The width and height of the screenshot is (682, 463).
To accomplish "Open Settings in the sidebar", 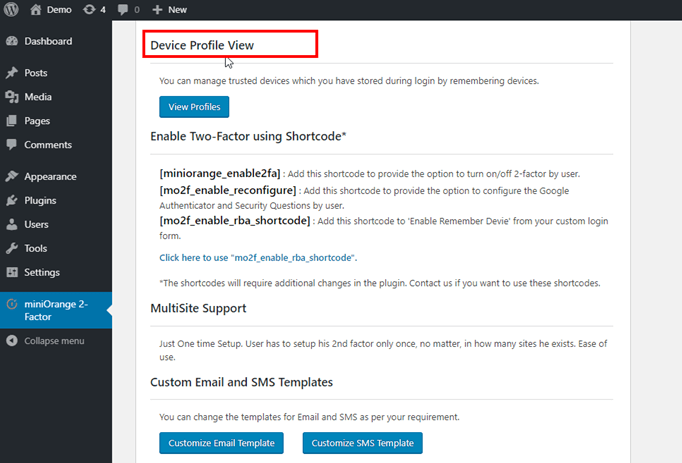I will tap(42, 272).
